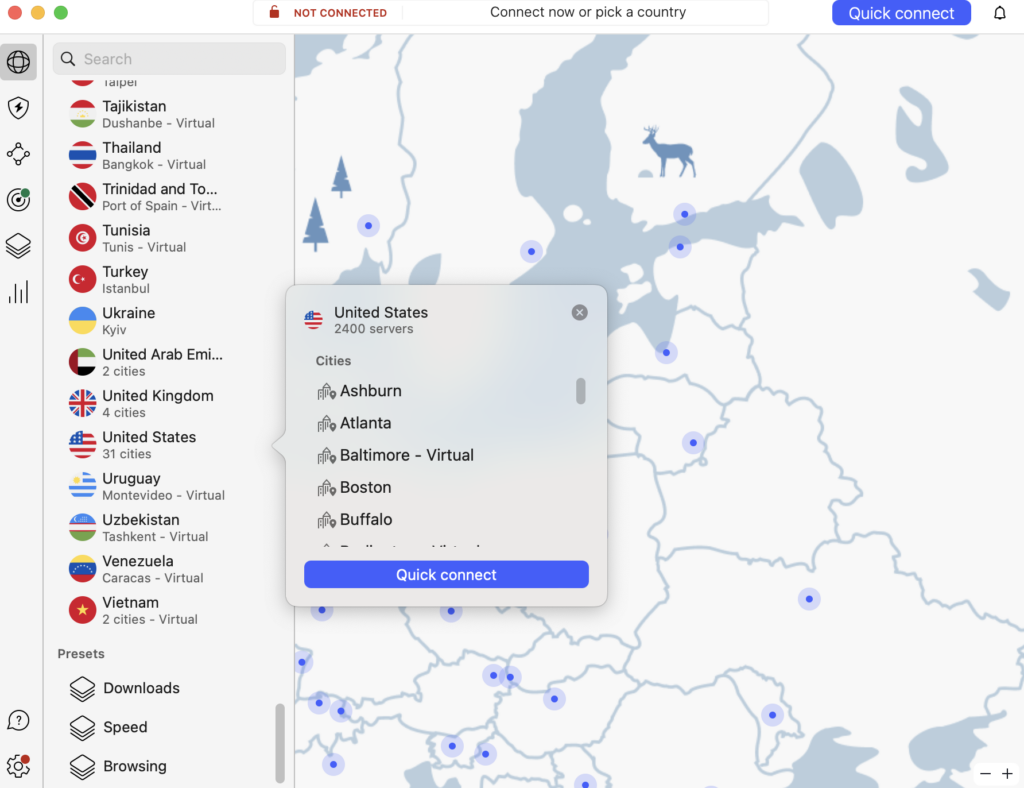
Task: Click the United States flag in popup header
Action: (313, 320)
